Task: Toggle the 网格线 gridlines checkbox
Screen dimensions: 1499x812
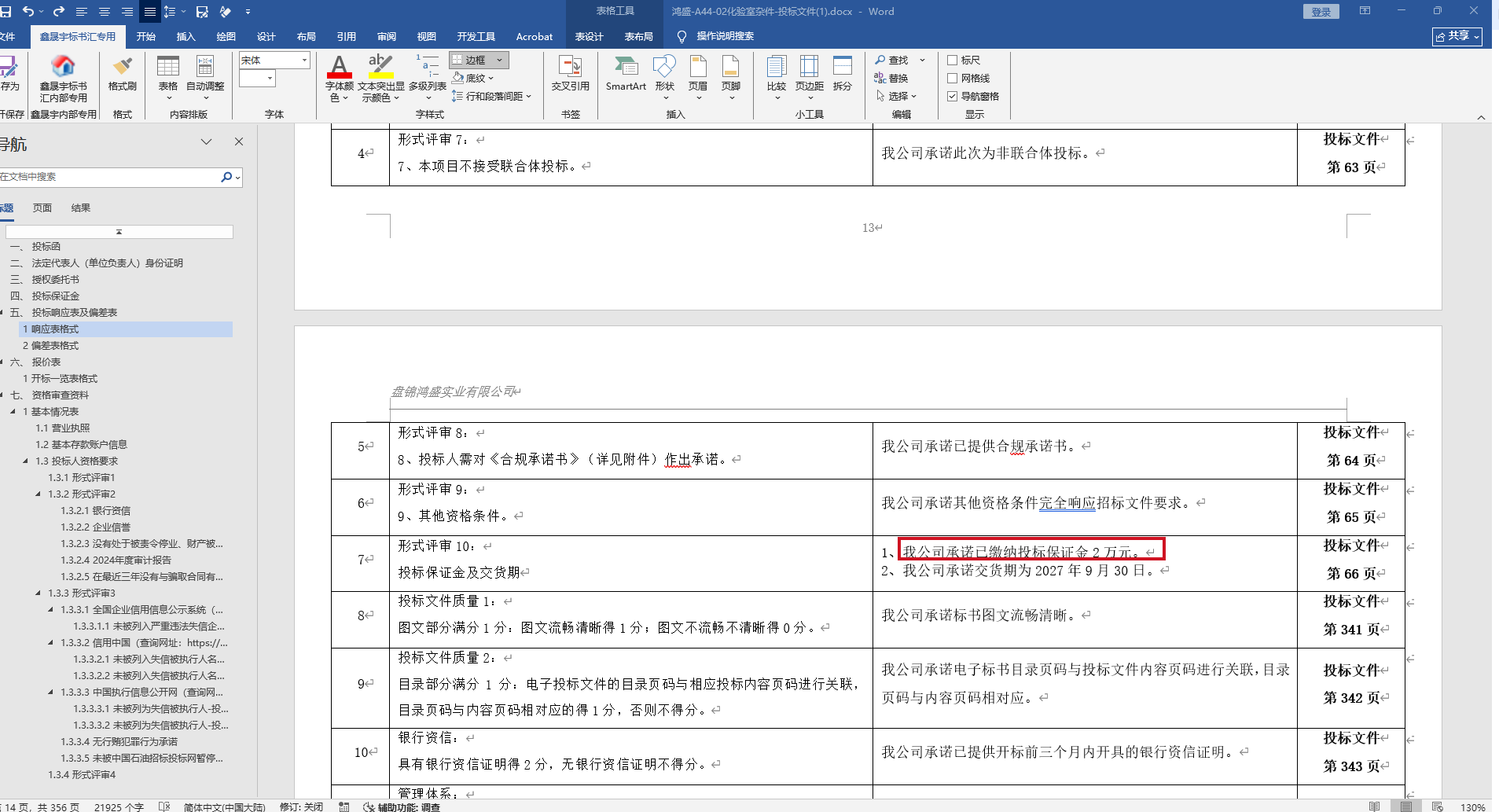Action: pos(952,79)
